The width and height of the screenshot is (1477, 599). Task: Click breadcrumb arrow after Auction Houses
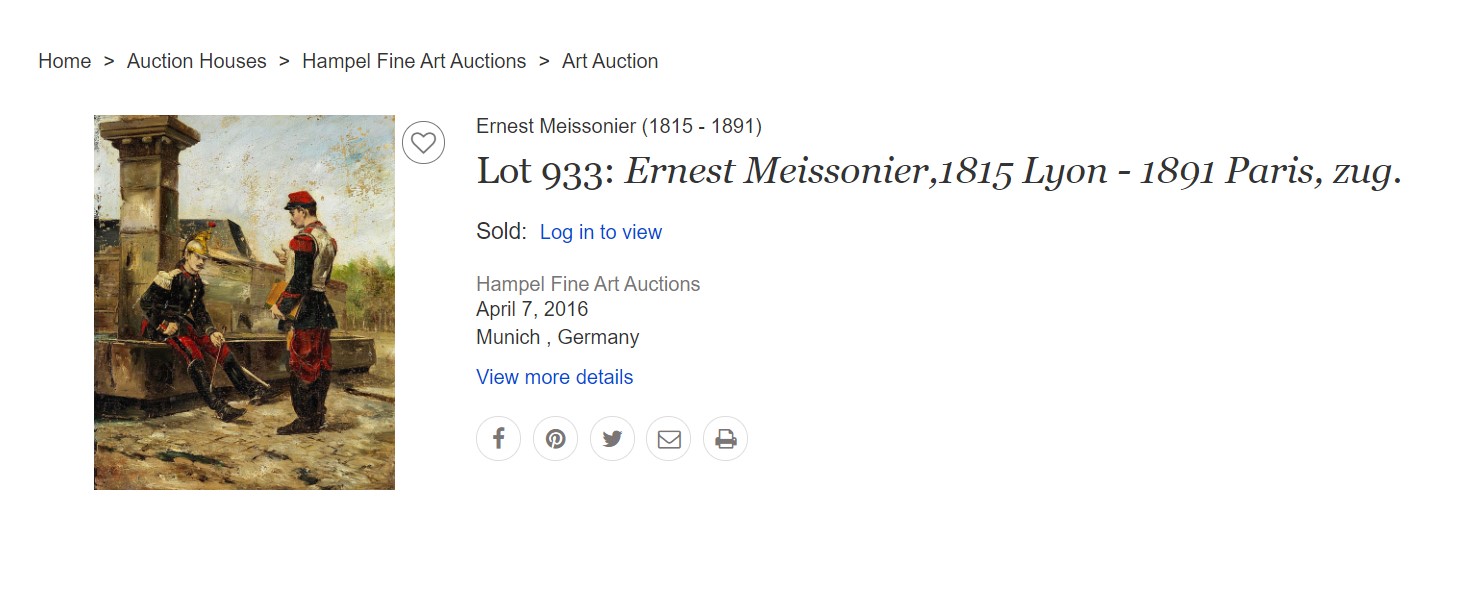click(x=284, y=61)
